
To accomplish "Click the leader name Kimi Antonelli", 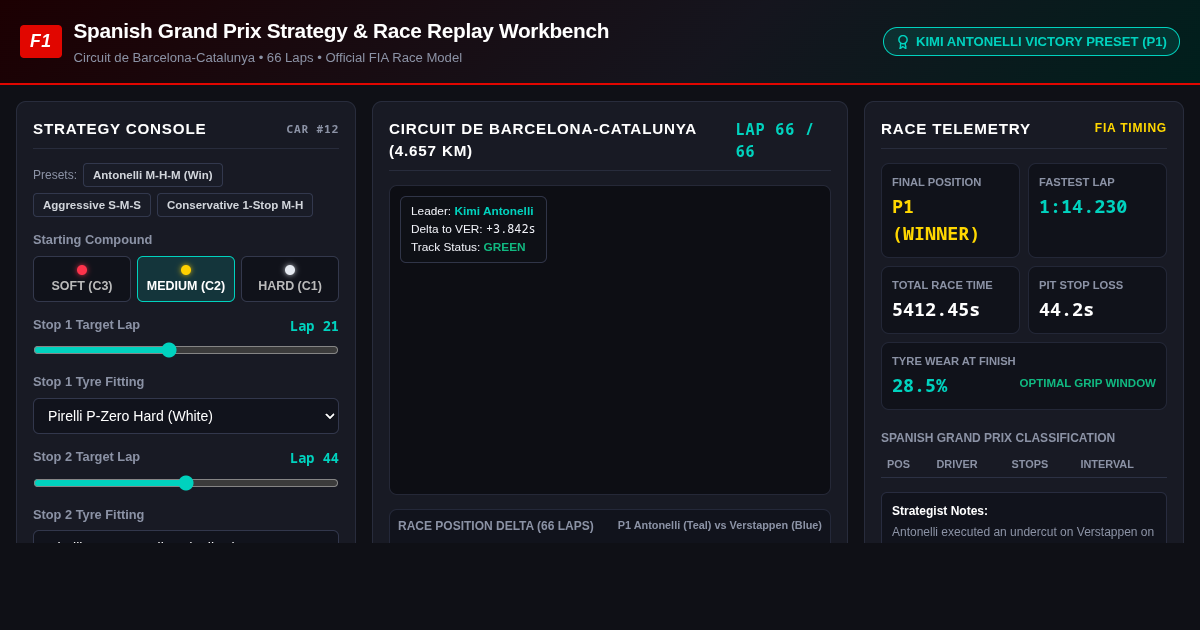I will pyautogui.click(x=494, y=211).
